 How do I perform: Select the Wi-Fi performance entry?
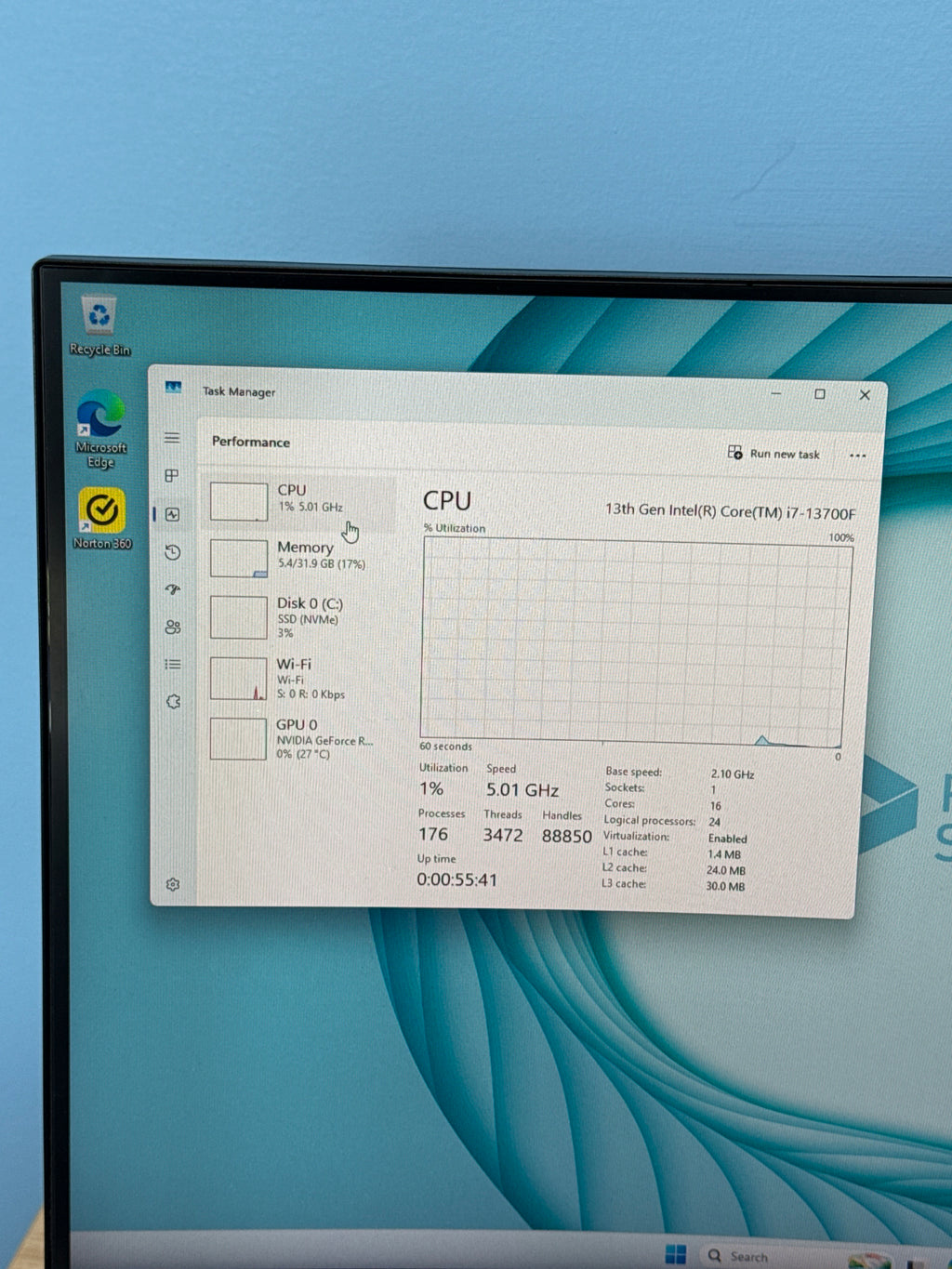[x=297, y=679]
